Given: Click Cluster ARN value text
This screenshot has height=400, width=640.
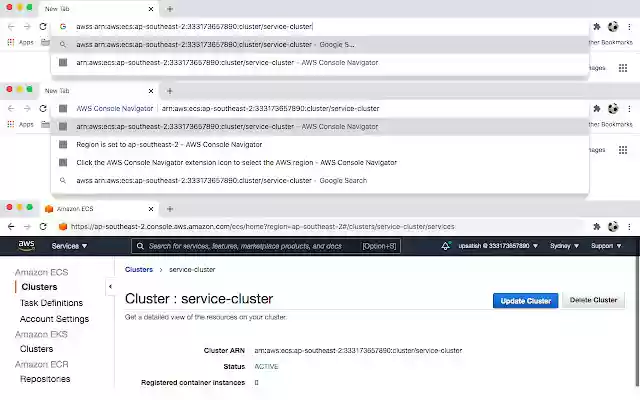Looking at the screenshot, I should (358, 351).
